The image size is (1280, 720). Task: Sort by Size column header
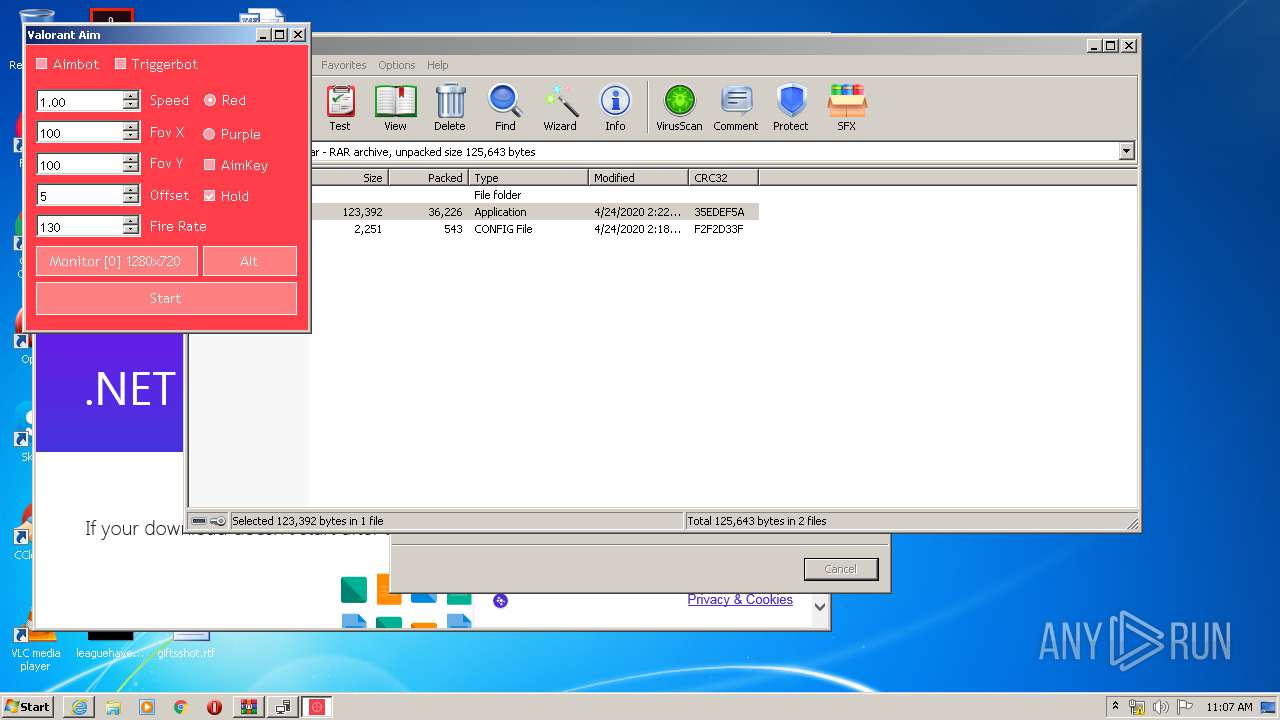point(348,178)
